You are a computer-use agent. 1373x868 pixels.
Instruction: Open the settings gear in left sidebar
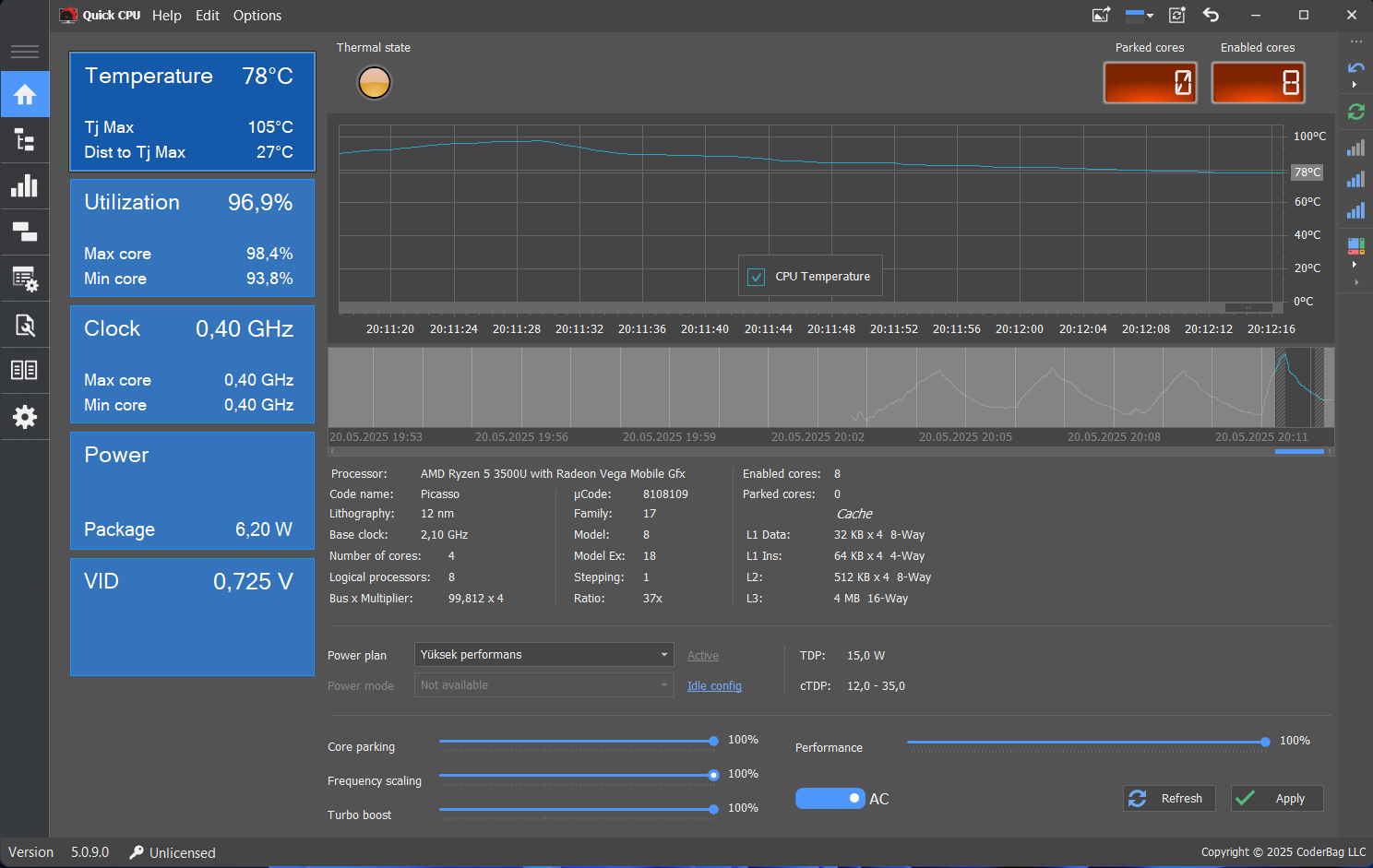(x=25, y=417)
